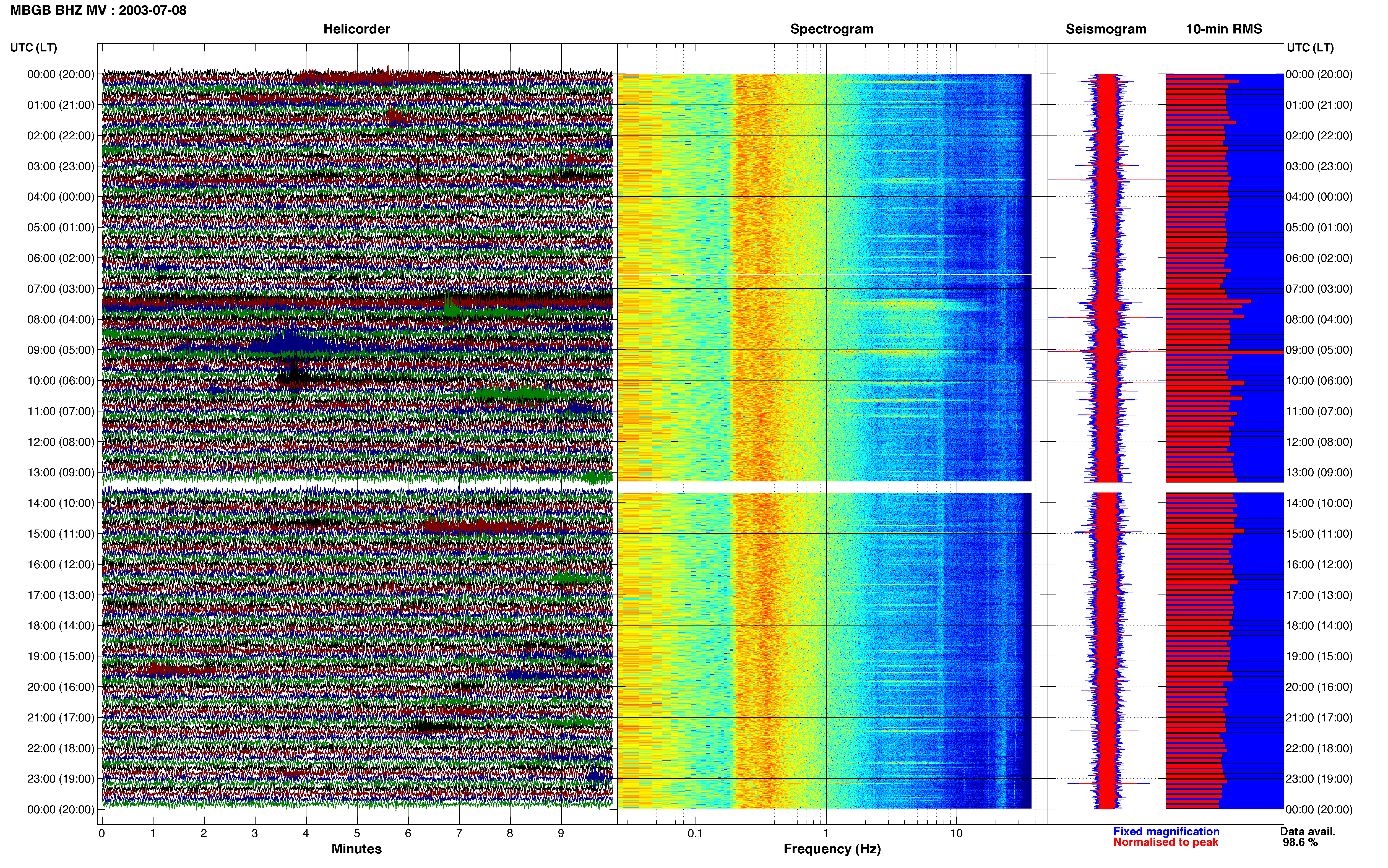Click '0.1' on the frequency axis

tap(695, 833)
